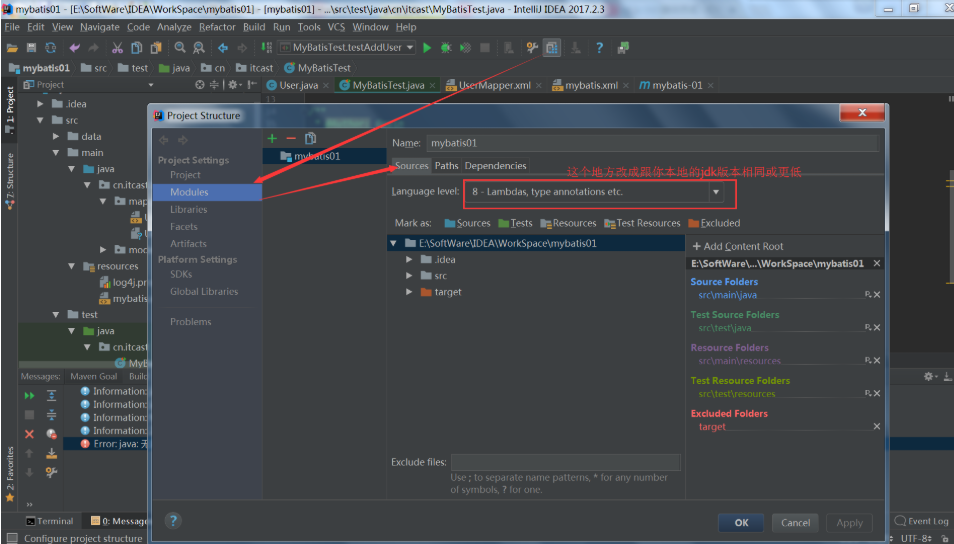Mark as Test Resources toggle

coord(642,223)
